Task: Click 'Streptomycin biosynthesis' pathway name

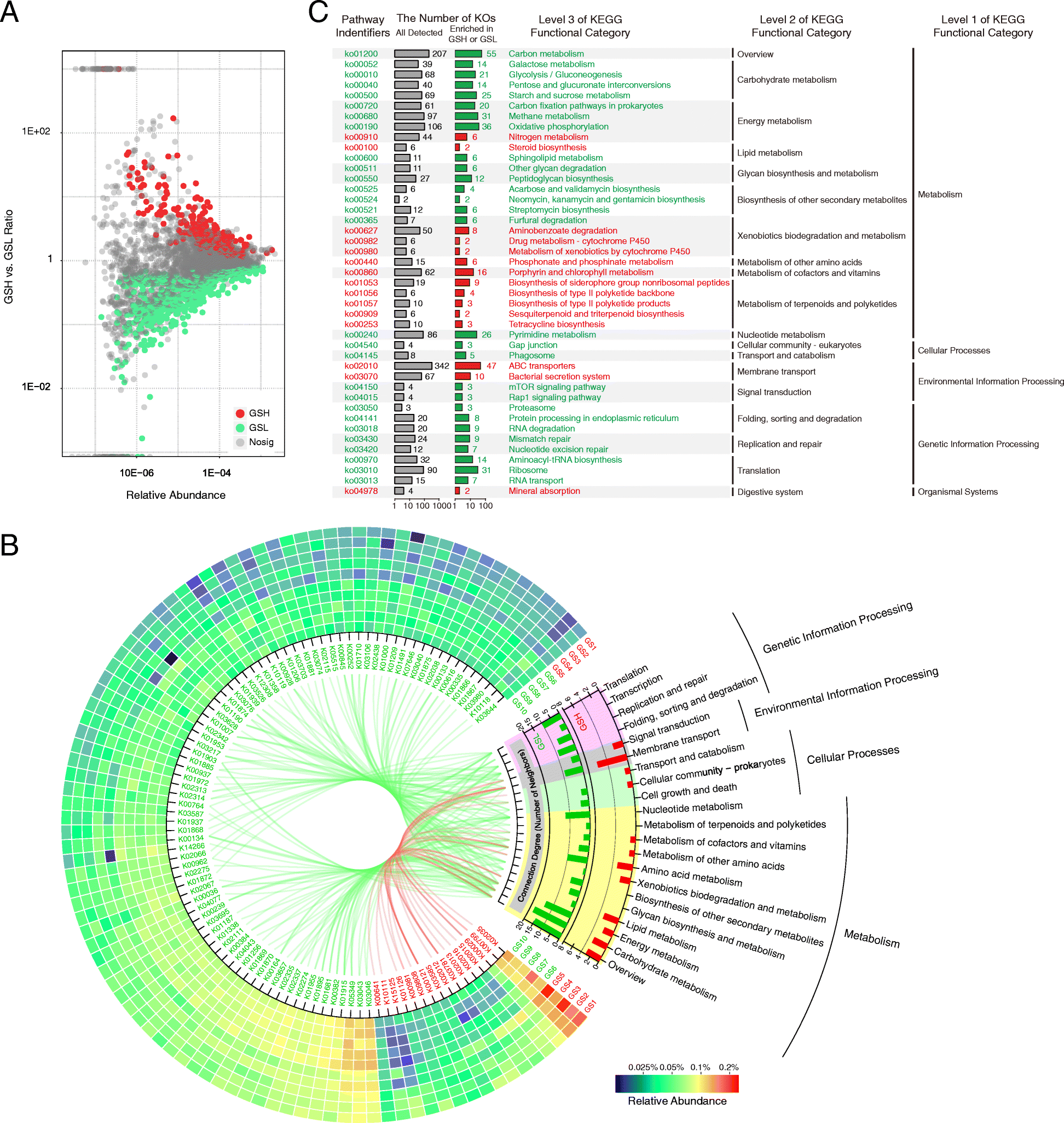Action: pos(558,210)
